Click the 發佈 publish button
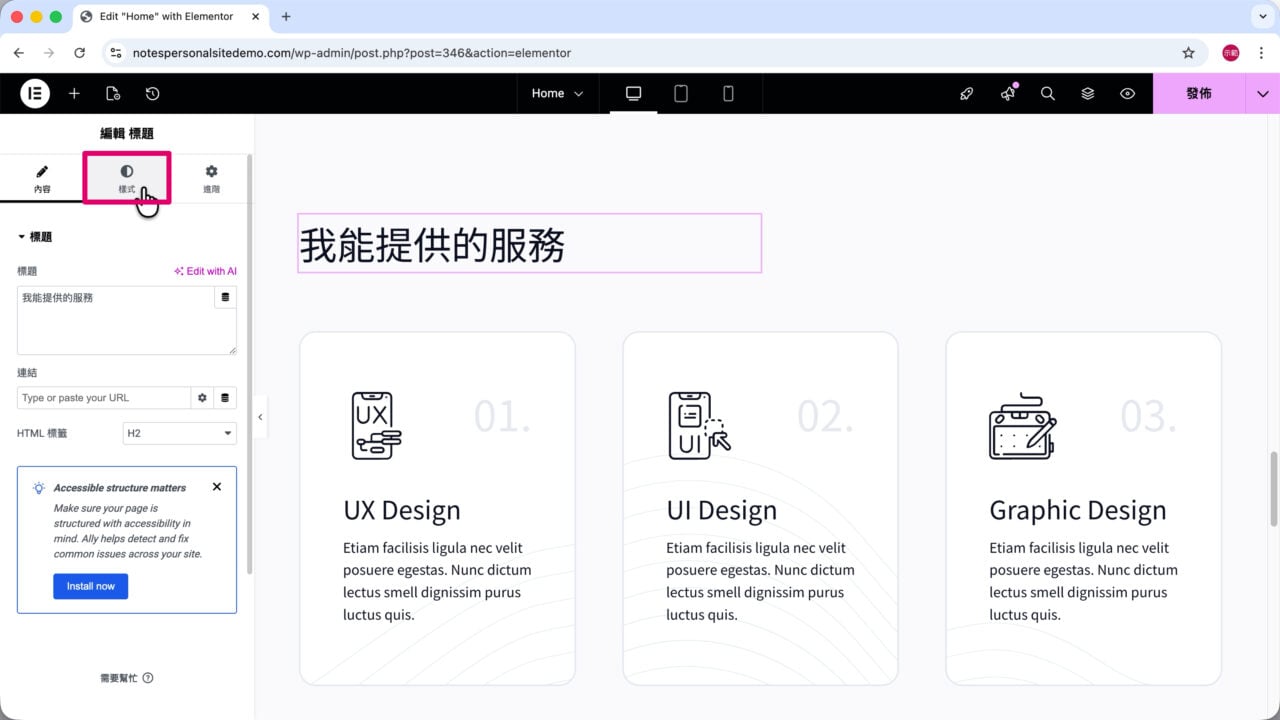Screen dimensions: 1280x720 coord(1199,93)
